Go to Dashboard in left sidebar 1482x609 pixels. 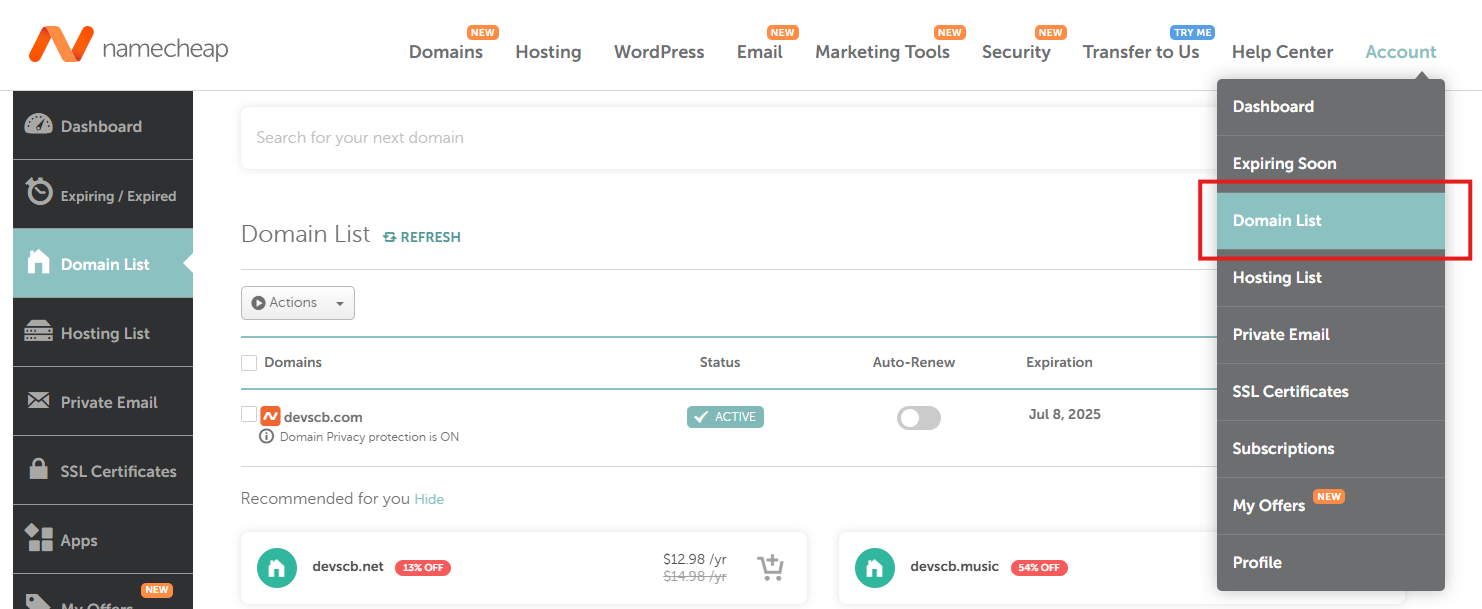point(103,126)
